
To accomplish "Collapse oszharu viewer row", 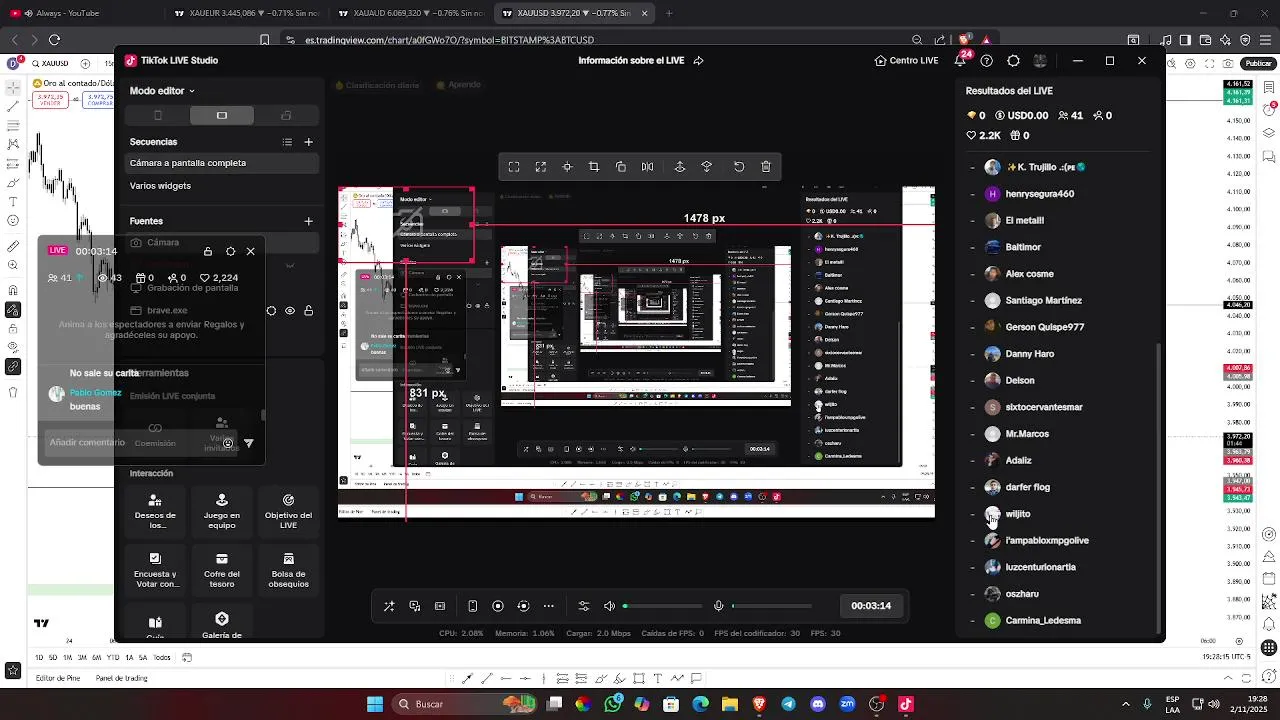I will tap(972, 594).
